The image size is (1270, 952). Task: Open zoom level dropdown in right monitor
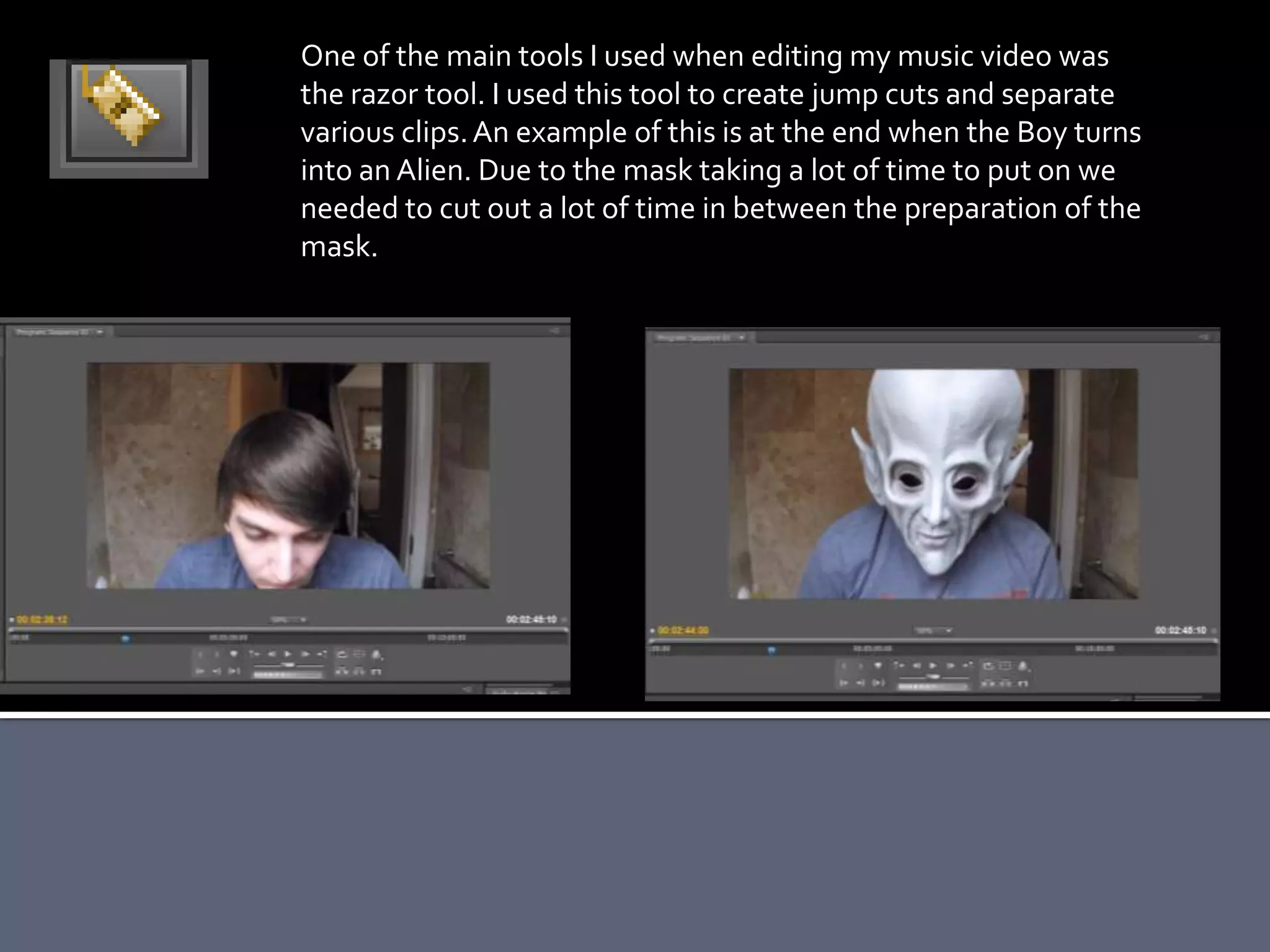pos(933,630)
